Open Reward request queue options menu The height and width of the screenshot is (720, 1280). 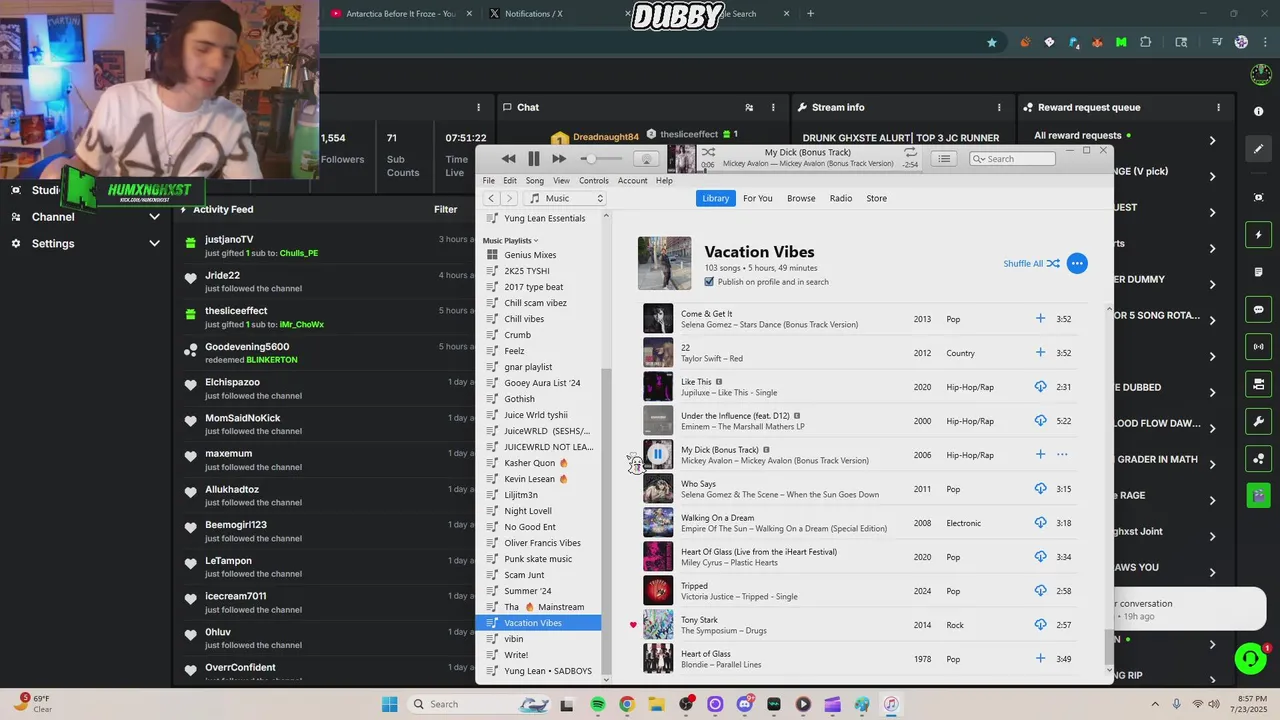1218,107
